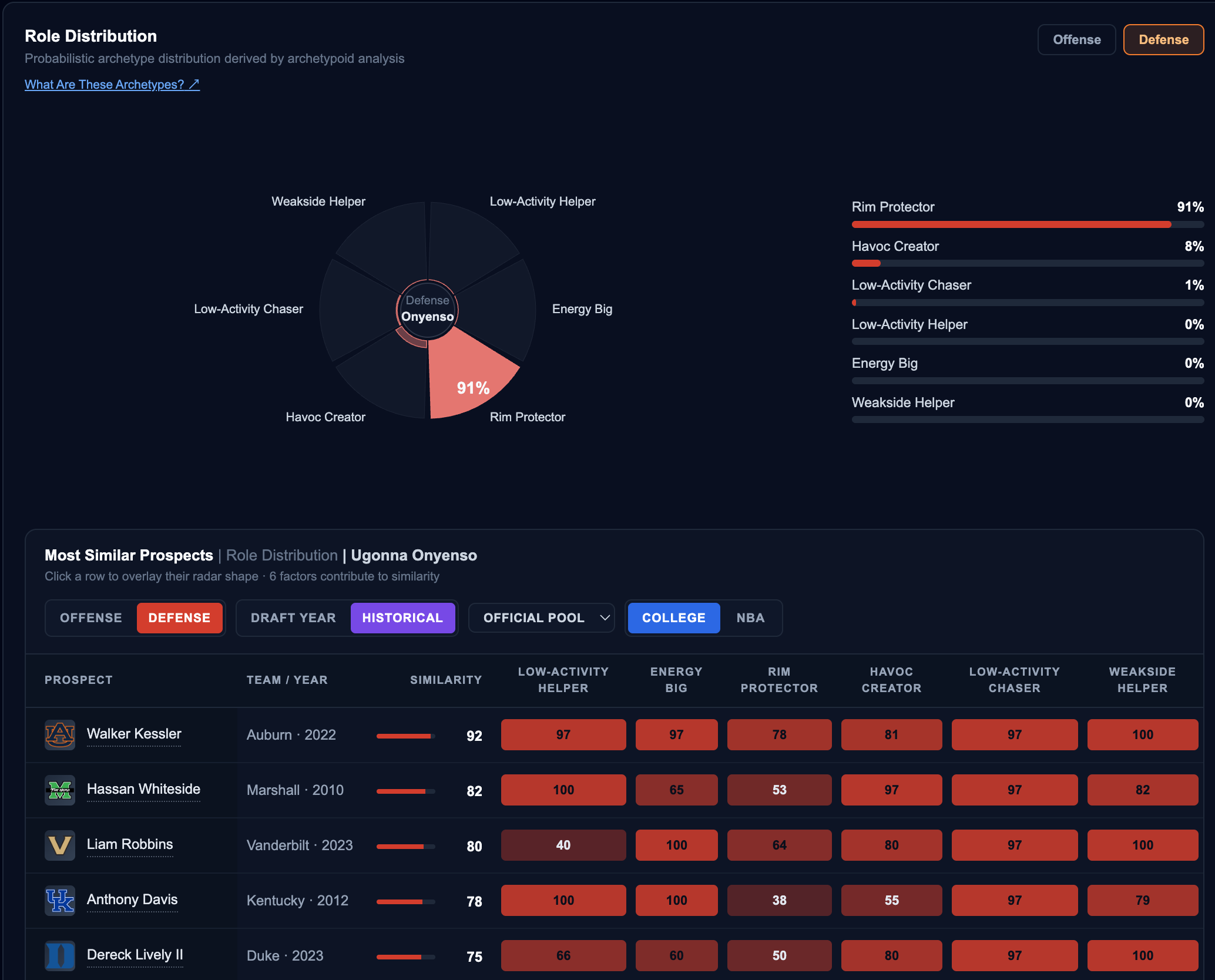Select the DRAFT YEAR tab
This screenshot has width=1215, height=980.
(293, 617)
